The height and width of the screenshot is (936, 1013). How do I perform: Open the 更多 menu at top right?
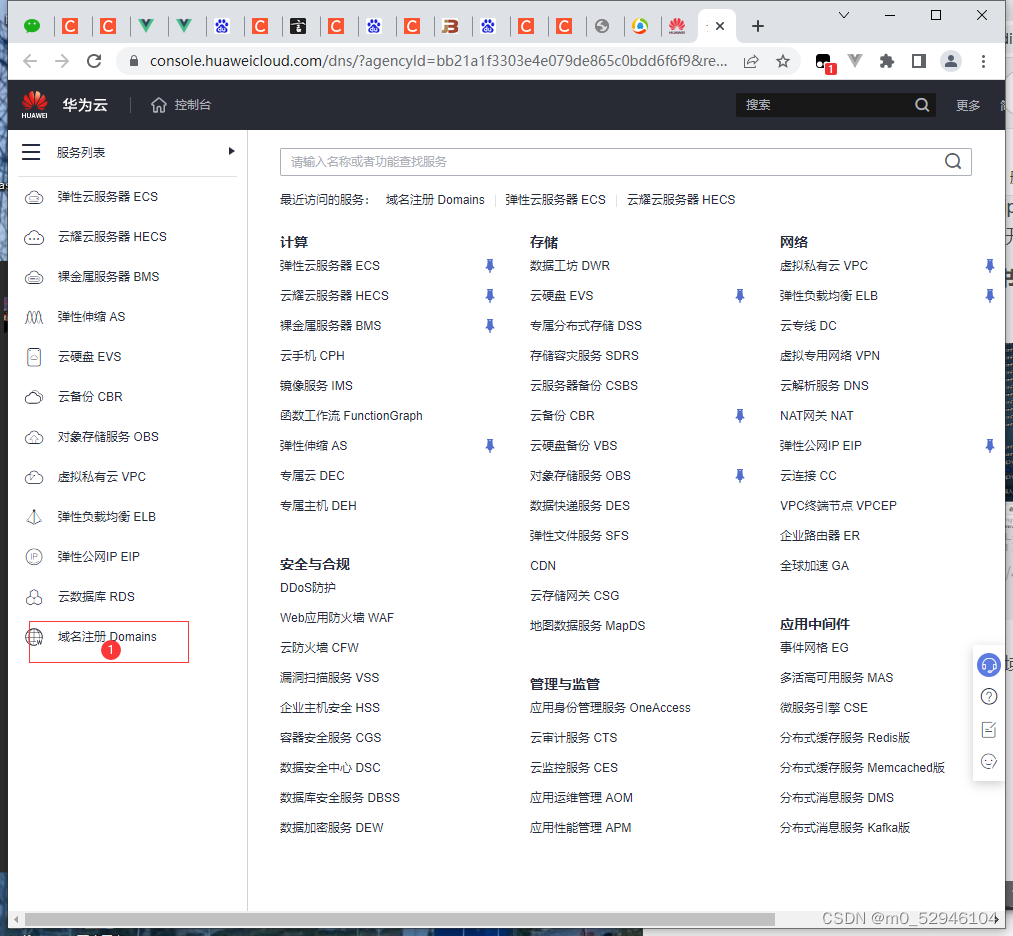click(x=967, y=104)
